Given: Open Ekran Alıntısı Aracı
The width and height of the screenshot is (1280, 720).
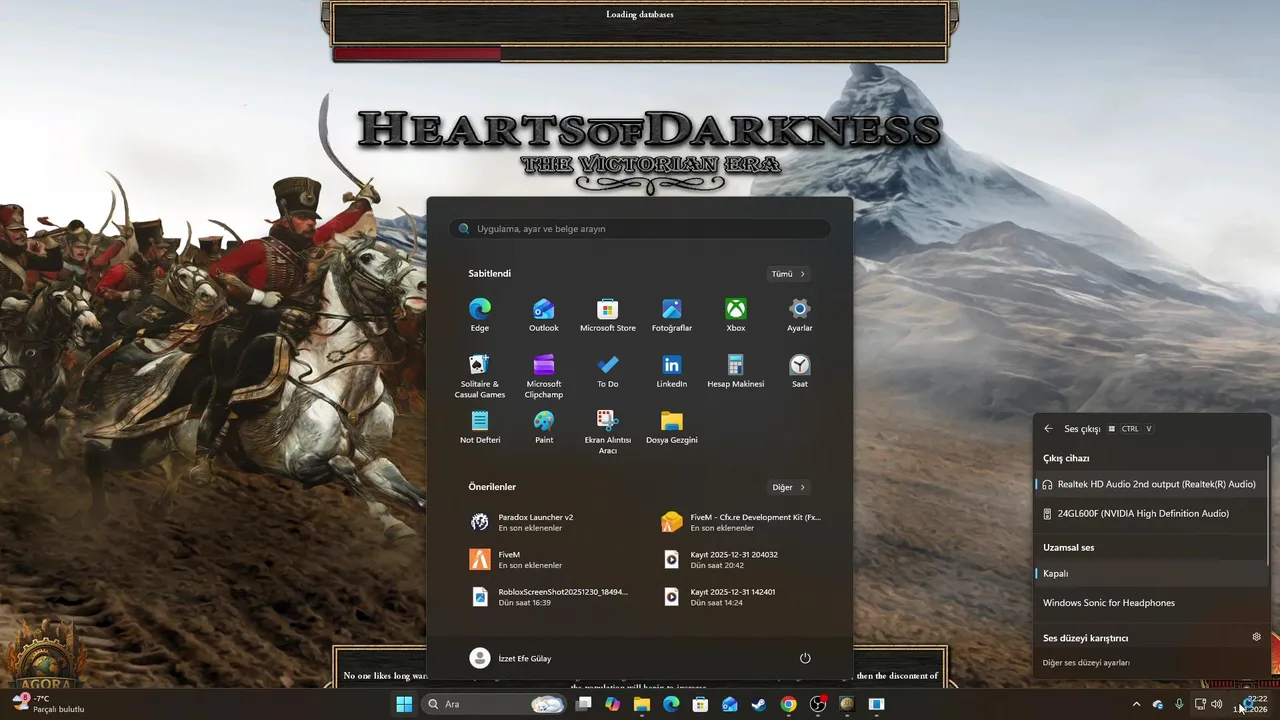Looking at the screenshot, I should pos(608,432).
